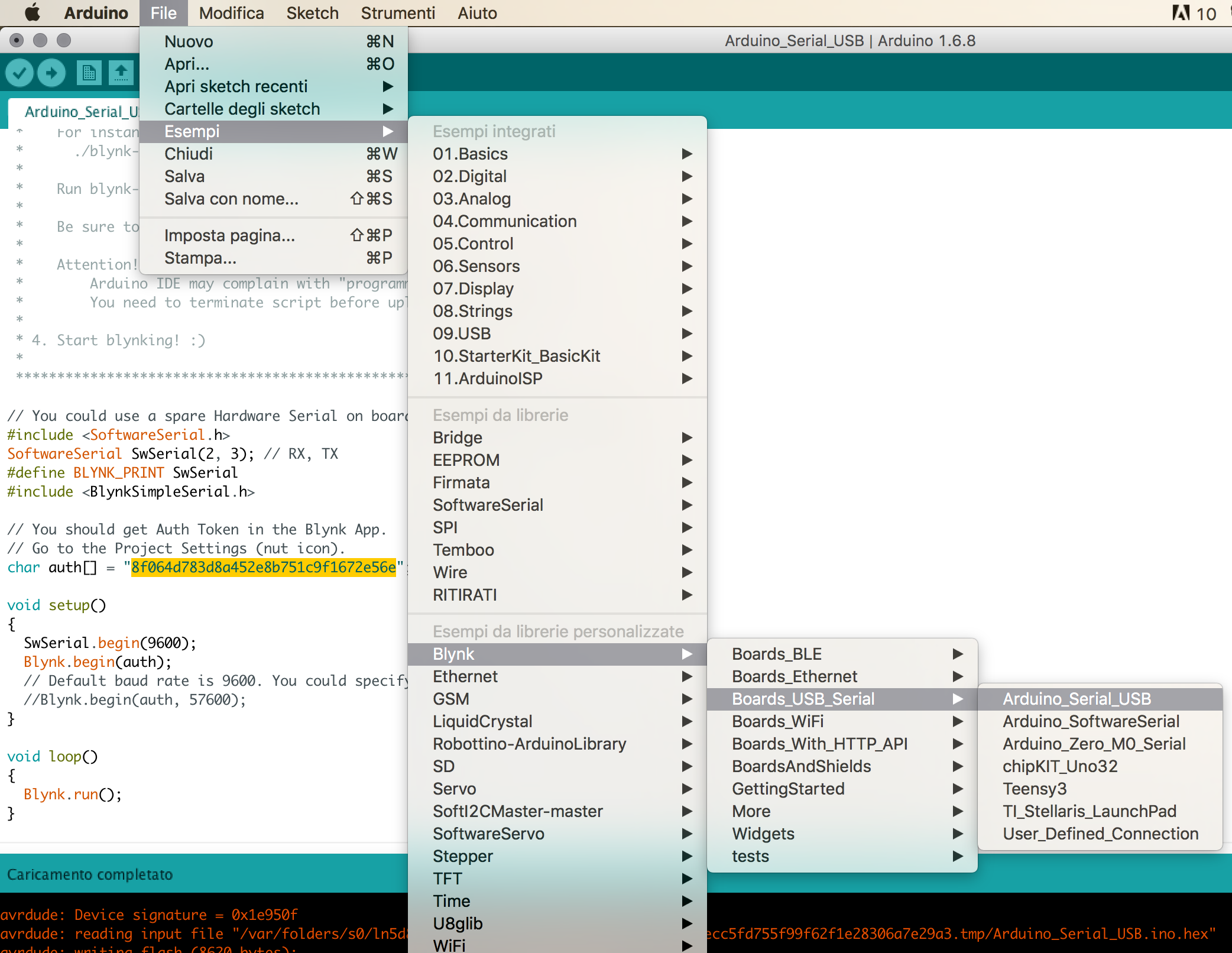This screenshot has height=953, width=1232.
Task: Open the 09.USB examples entry
Action: point(557,333)
